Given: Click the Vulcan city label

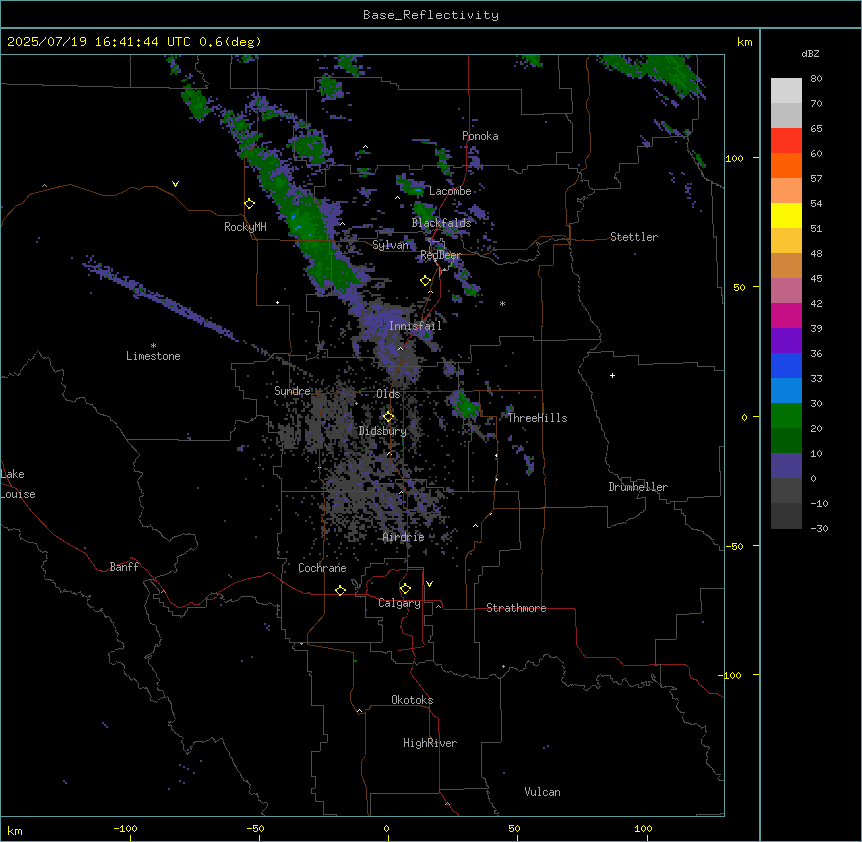Looking at the screenshot, I should coord(543,792).
